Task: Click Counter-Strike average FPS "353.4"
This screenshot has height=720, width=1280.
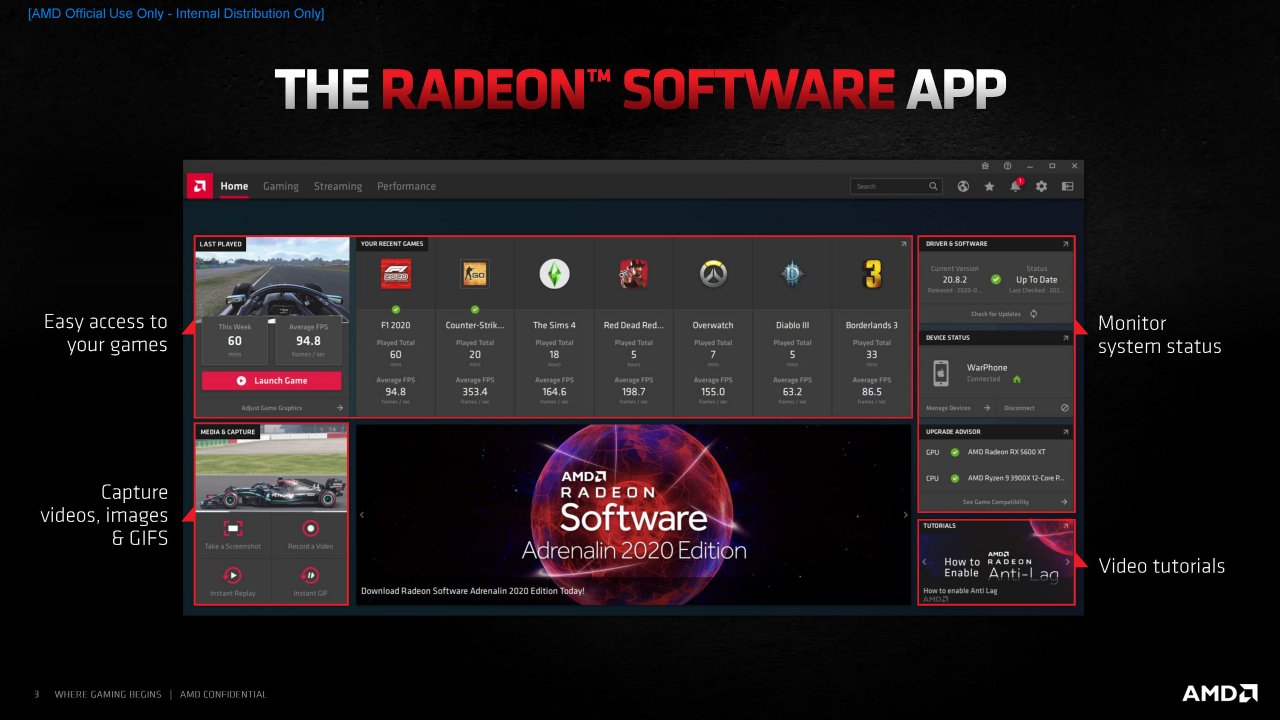Action: (x=475, y=392)
